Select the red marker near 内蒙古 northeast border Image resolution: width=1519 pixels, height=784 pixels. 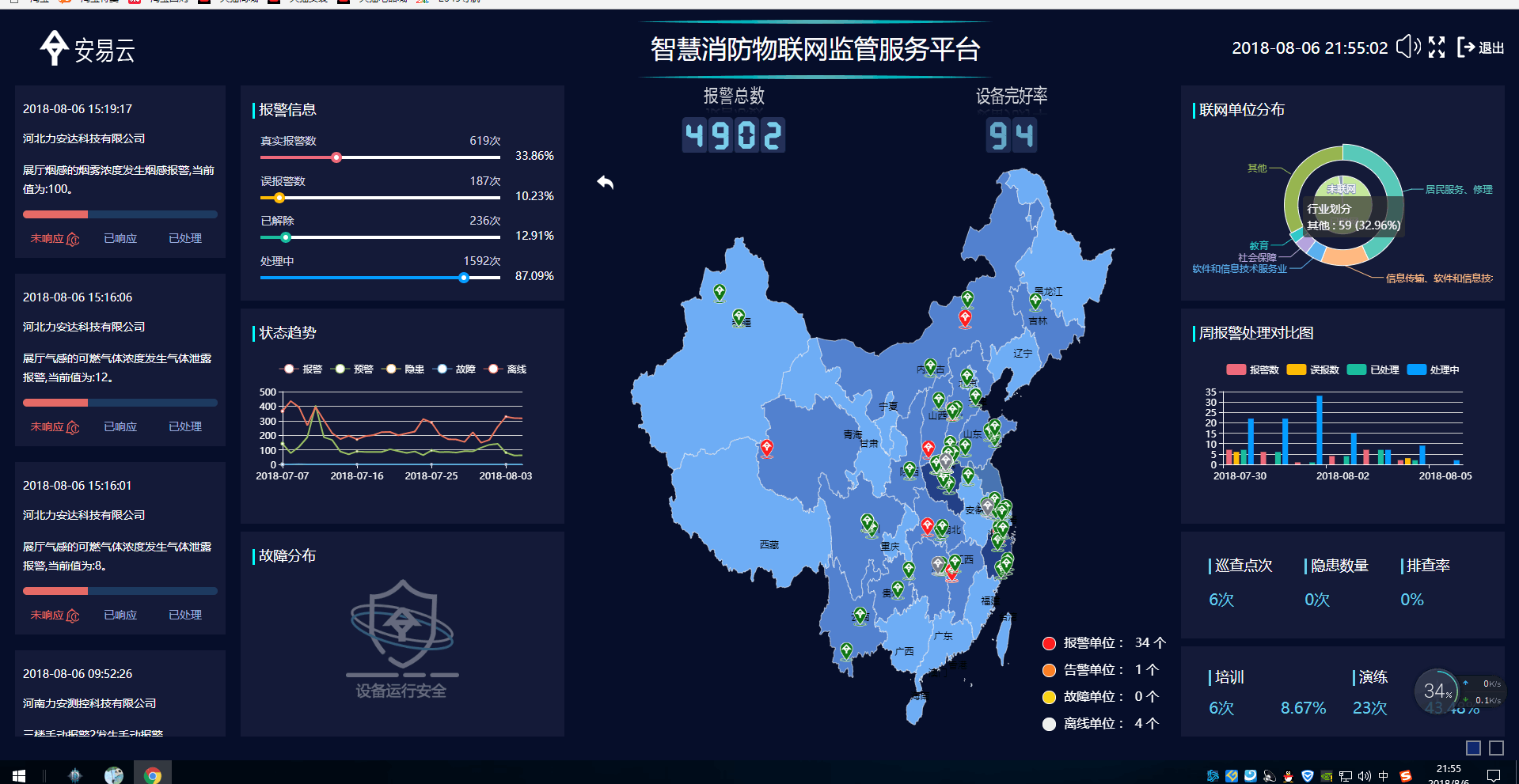coord(965,318)
